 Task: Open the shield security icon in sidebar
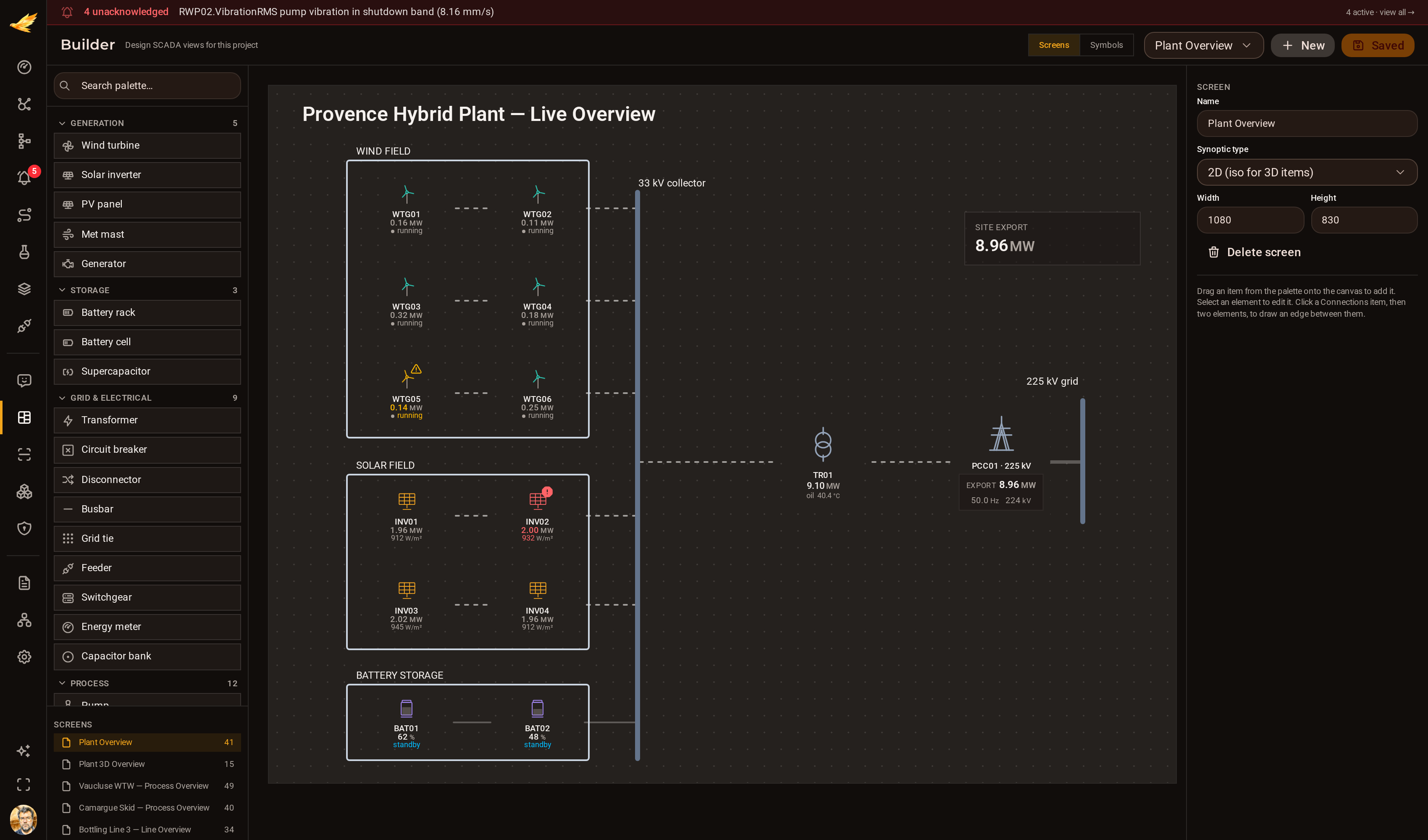coord(24,528)
